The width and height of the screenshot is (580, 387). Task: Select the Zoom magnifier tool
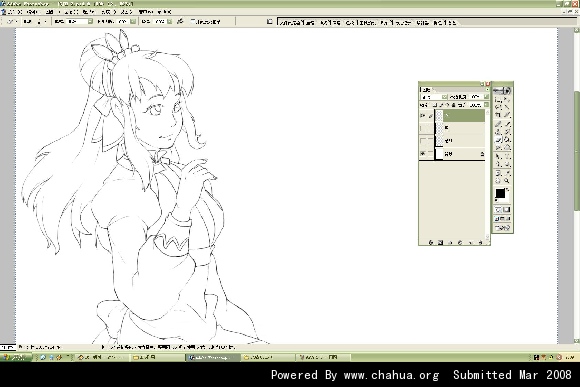[x=507, y=181]
